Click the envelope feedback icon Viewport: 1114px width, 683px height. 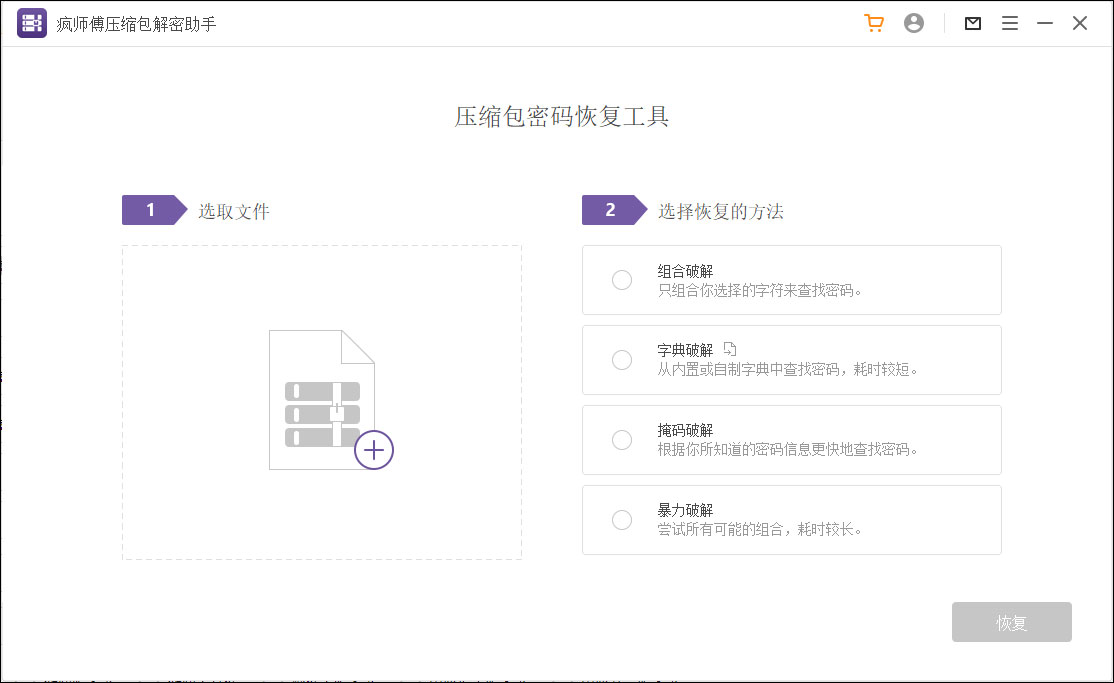[x=972, y=22]
